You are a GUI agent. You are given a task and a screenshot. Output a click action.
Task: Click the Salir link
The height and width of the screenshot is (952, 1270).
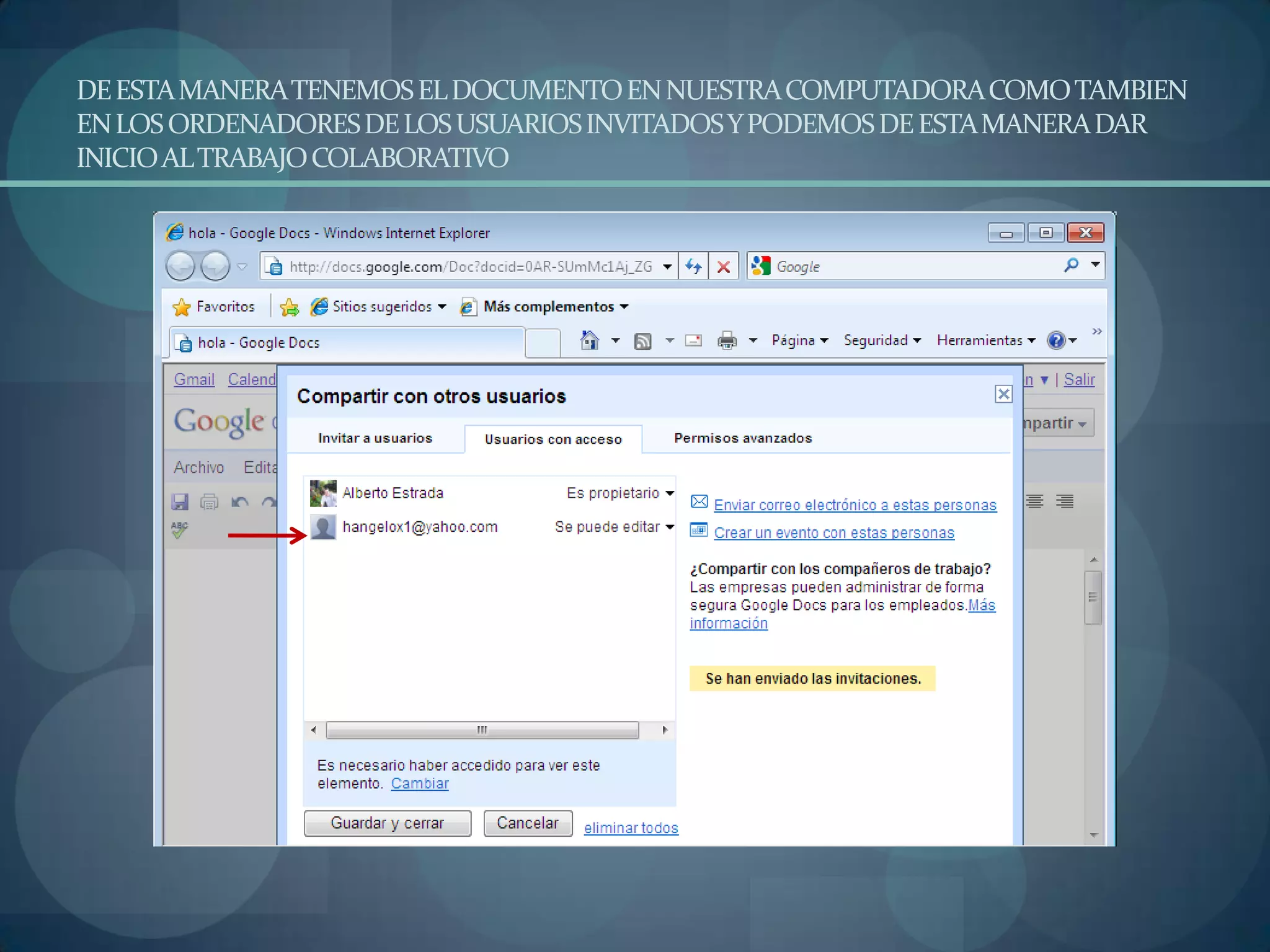coord(1079,379)
